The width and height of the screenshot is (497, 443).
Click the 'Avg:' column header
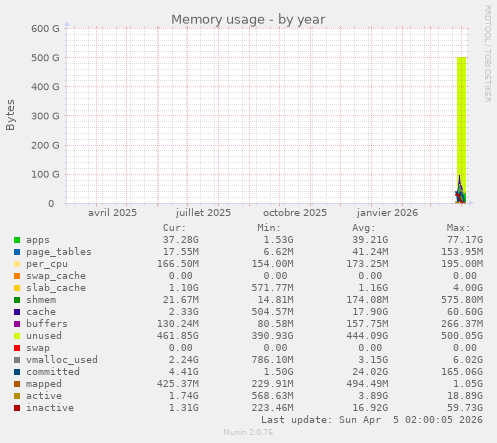tap(364, 228)
